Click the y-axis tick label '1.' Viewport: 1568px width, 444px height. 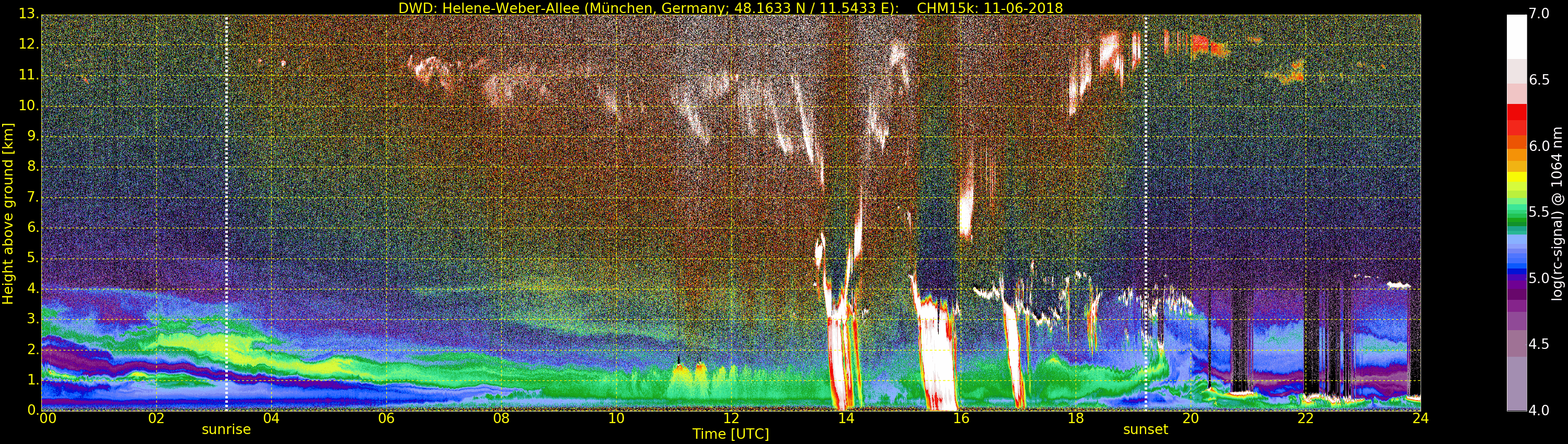33,380
